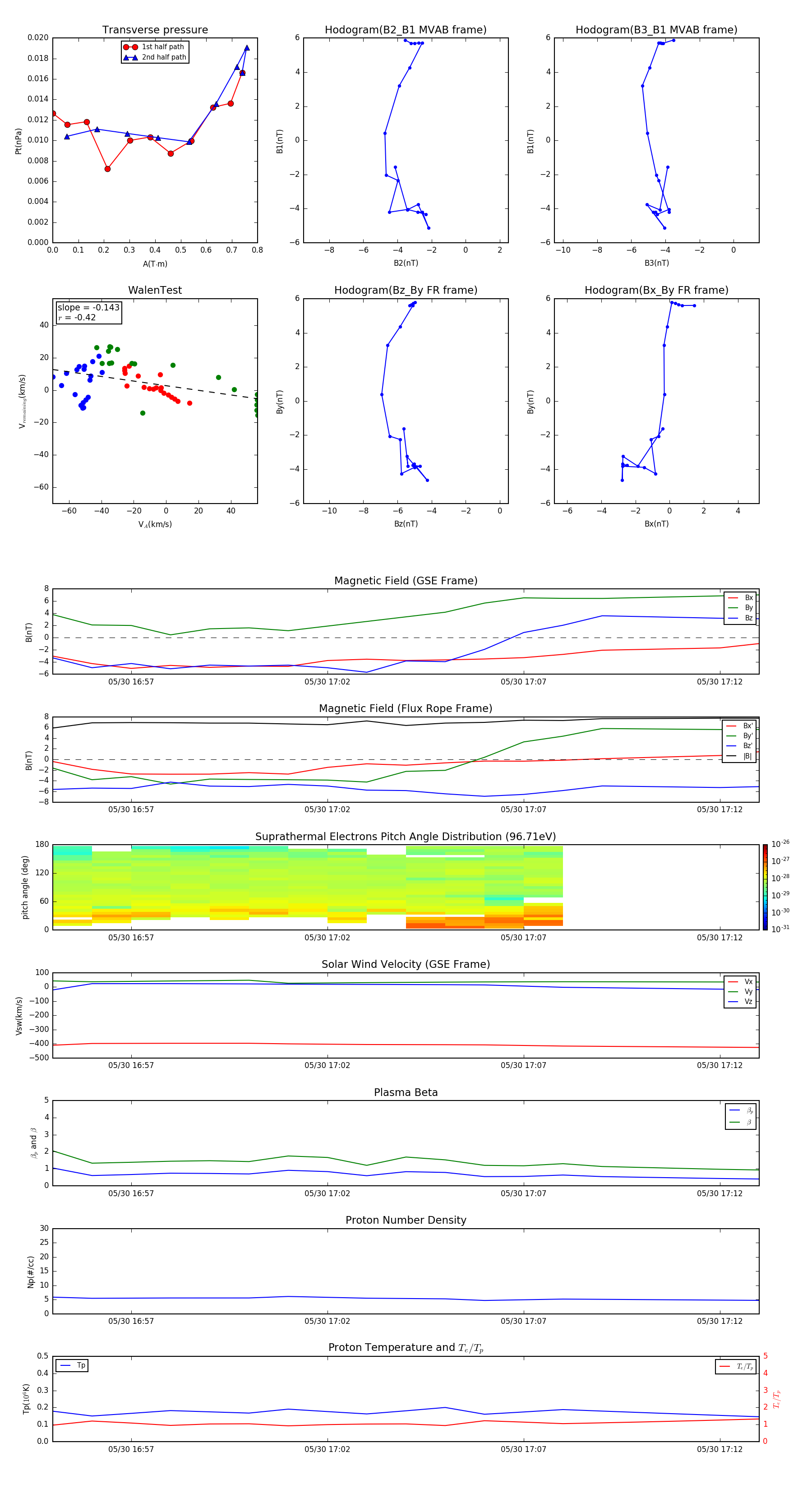Click the 'Magnetic Field (Flux Rope Frame)' title

tap(406, 709)
